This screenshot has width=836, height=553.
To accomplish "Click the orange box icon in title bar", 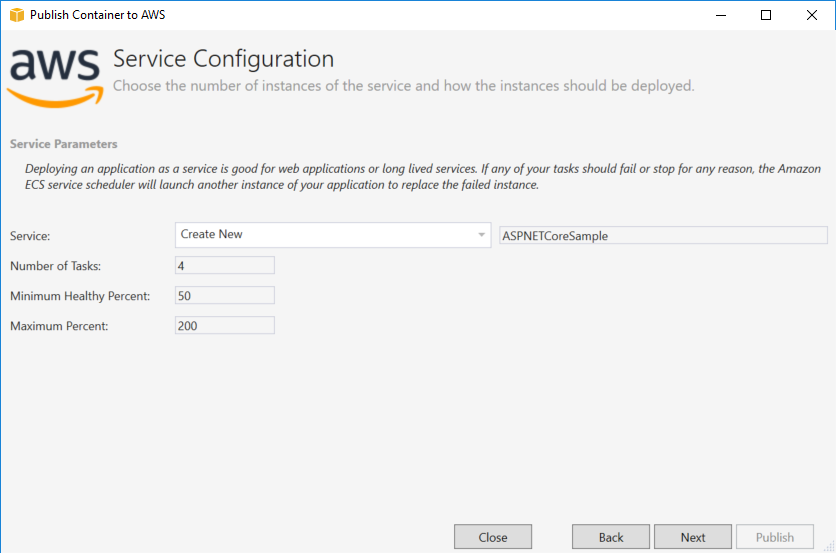I will pos(16,15).
